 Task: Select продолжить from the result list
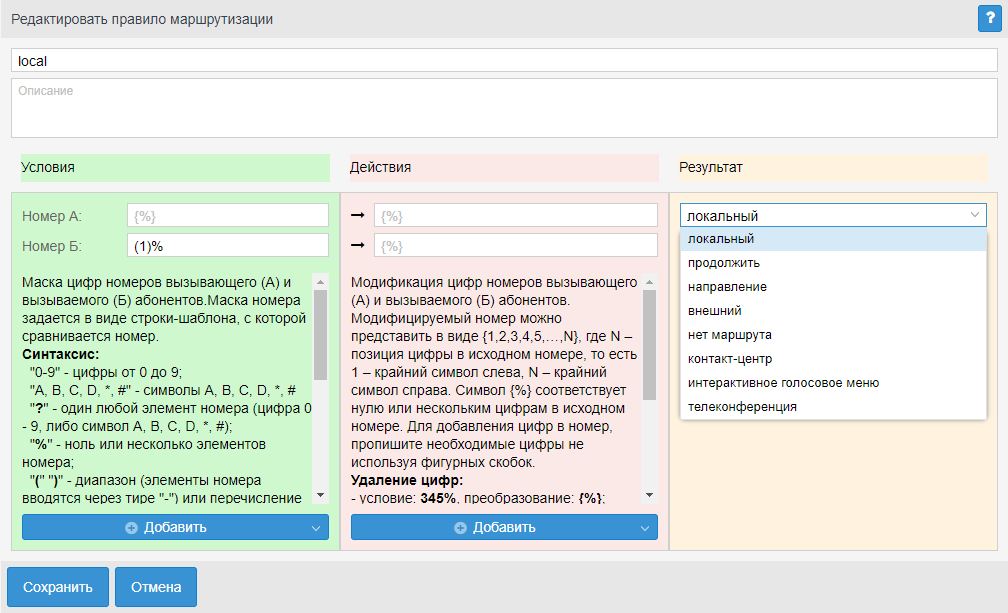(723, 263)
